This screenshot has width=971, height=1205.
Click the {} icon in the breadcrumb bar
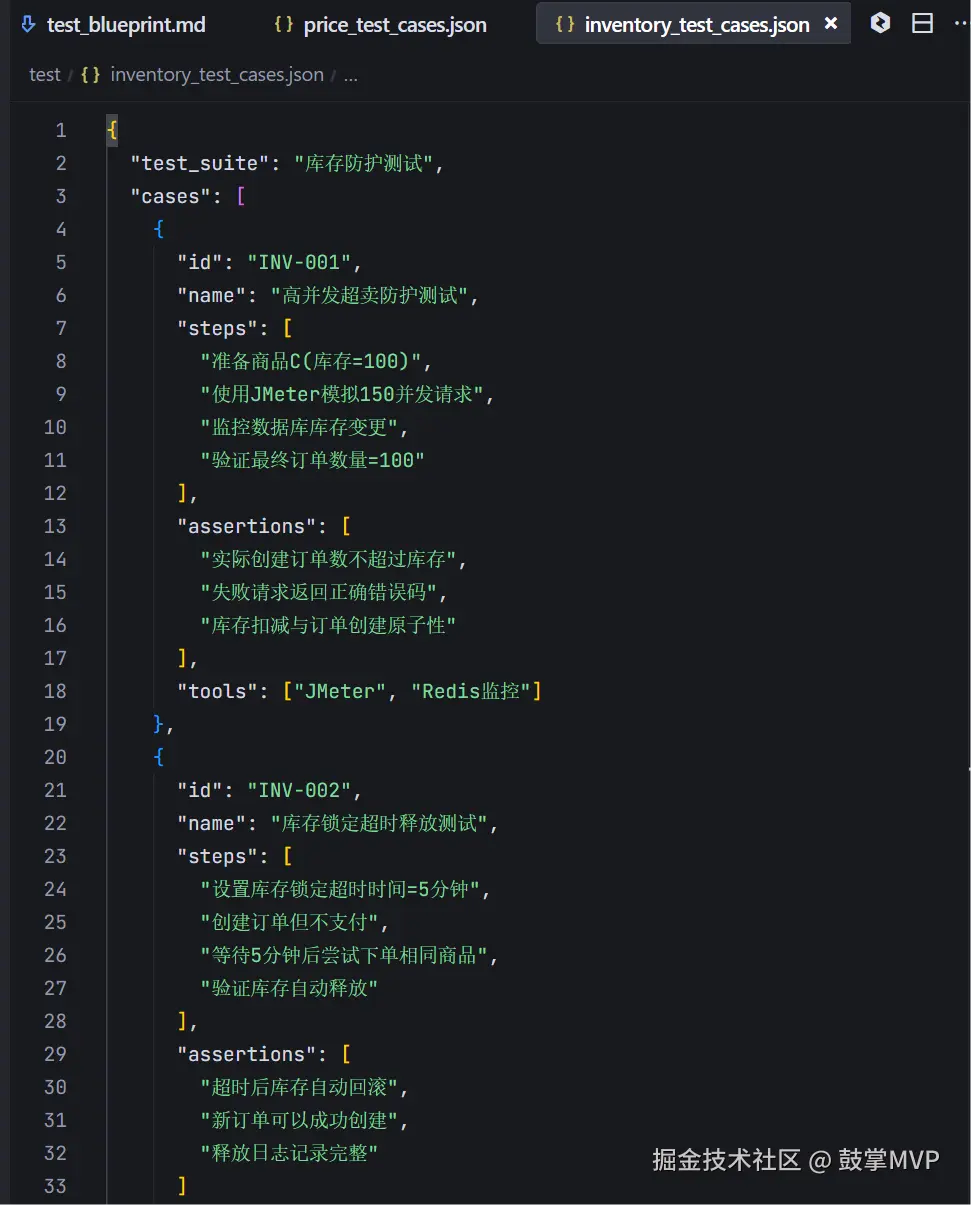pyautogui.click(x=89, y=74)
